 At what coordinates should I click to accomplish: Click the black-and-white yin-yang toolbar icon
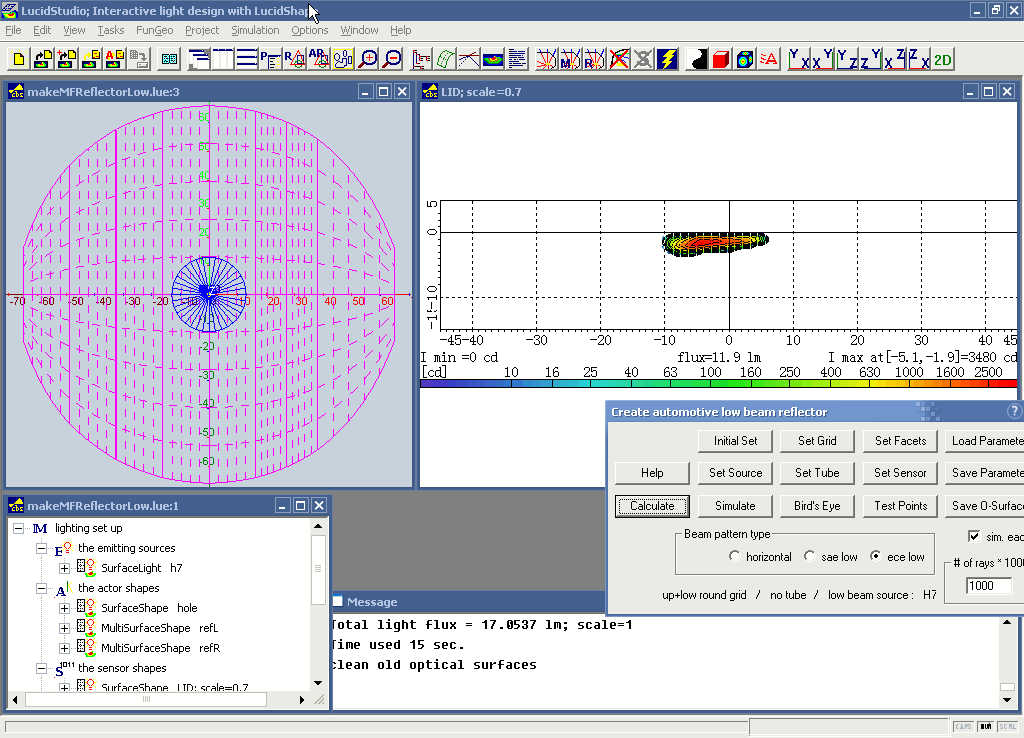(x=697, y=59)
